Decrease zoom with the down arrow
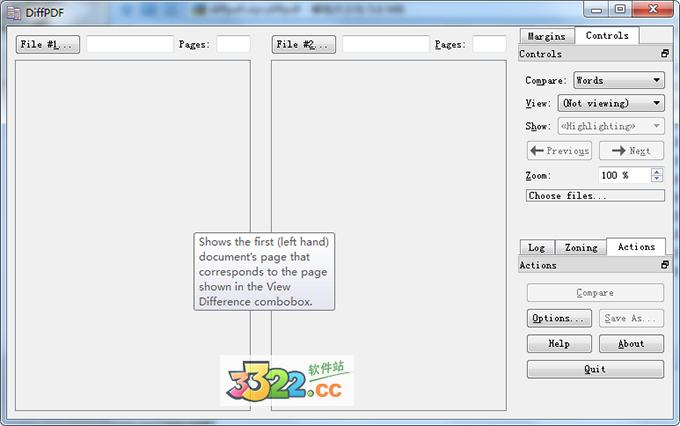680x426 pixels. (657, 178)
